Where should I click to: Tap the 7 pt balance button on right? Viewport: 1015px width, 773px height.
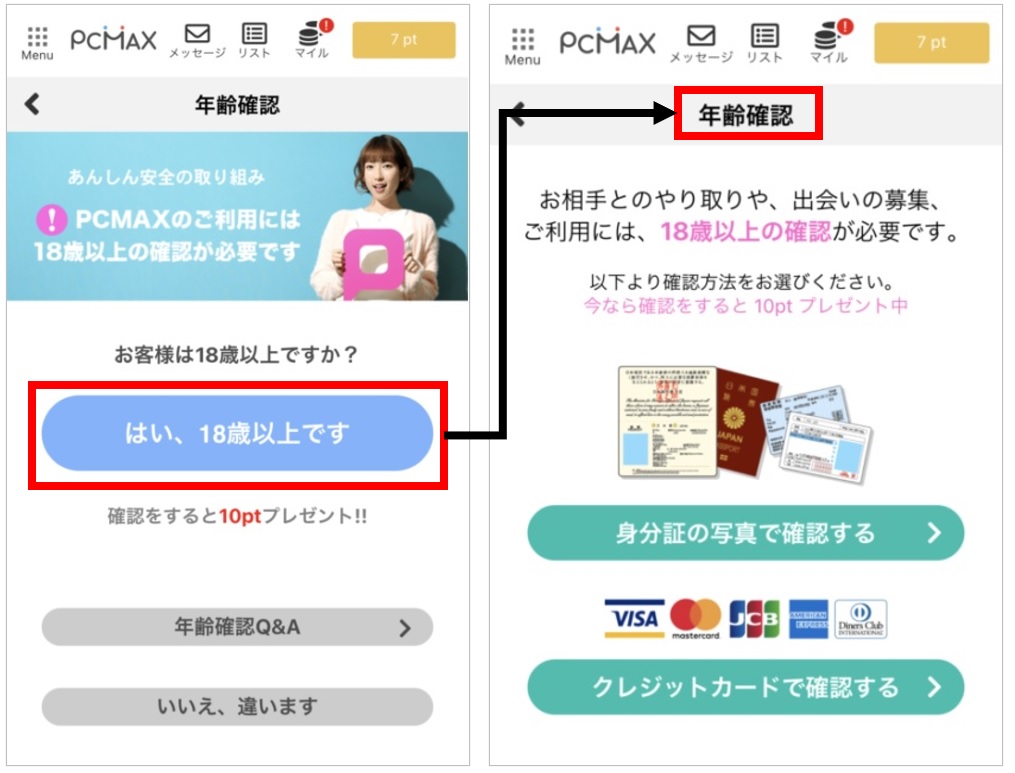click(931, 43)
